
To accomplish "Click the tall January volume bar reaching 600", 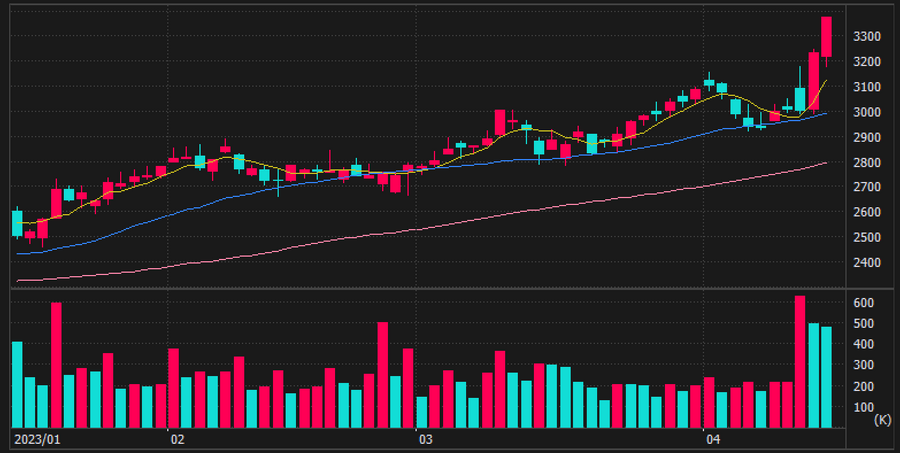I will click(56, 365).
